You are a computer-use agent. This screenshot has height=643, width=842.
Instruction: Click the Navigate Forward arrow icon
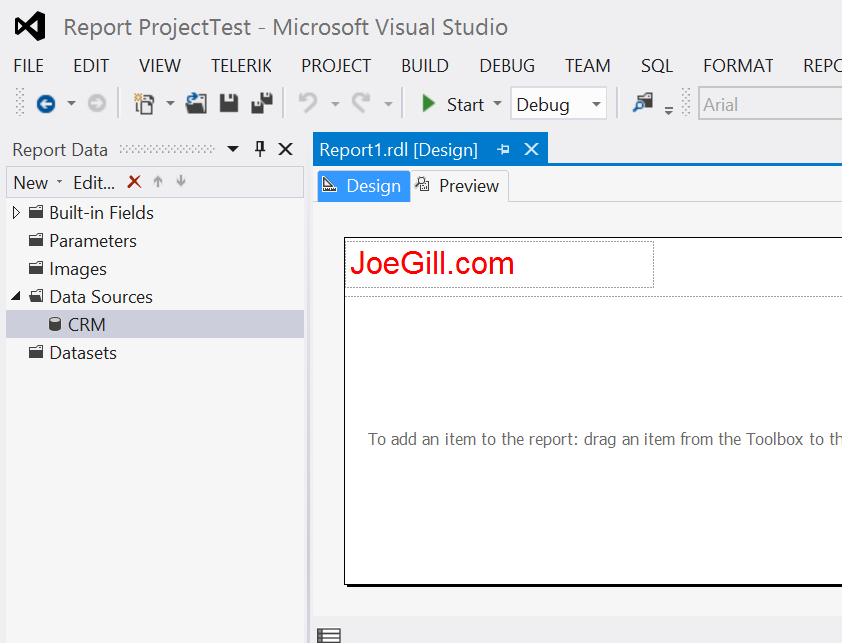coord(97,103)
